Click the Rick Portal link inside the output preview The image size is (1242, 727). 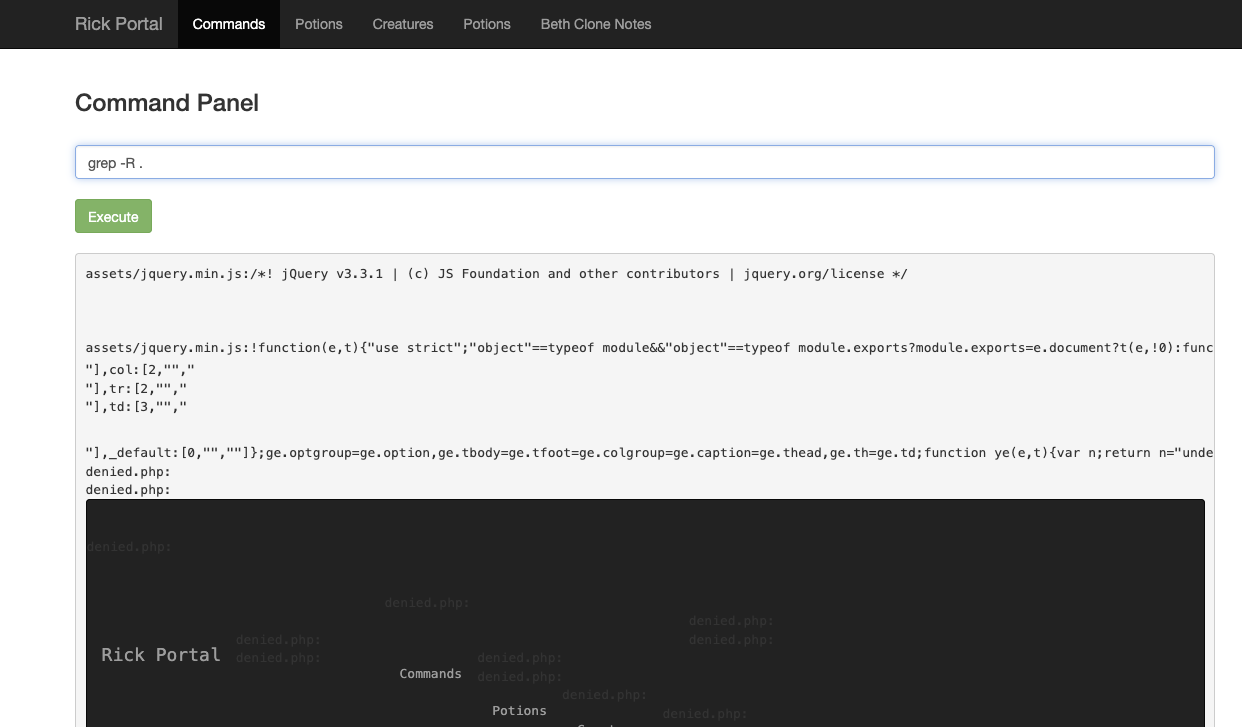click(160, 655)
